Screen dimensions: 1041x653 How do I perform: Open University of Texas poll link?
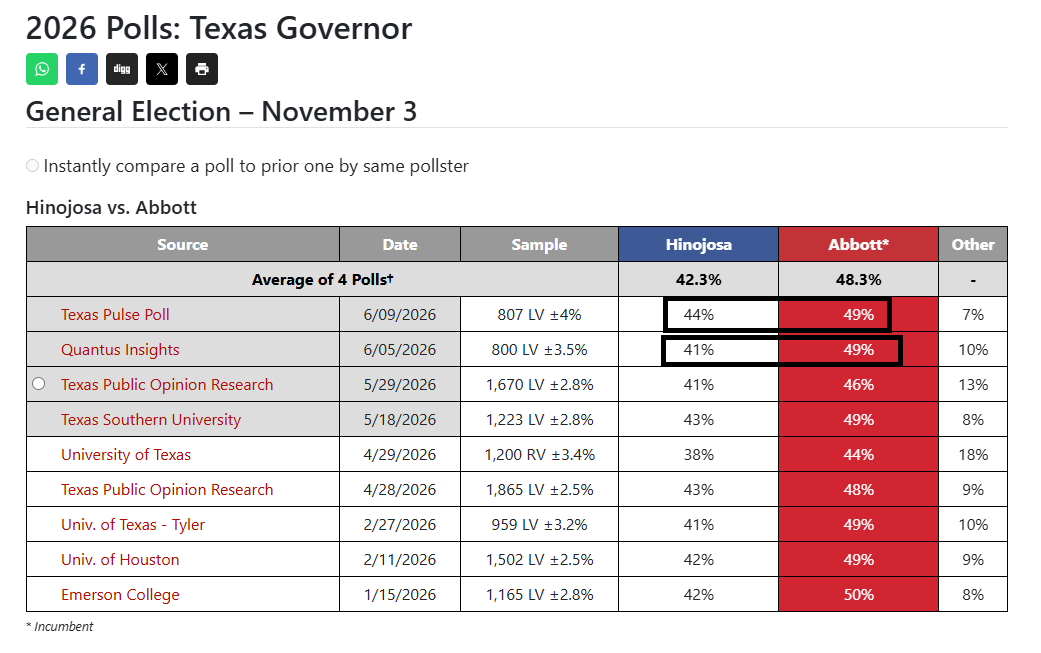(x=125, y=455)
